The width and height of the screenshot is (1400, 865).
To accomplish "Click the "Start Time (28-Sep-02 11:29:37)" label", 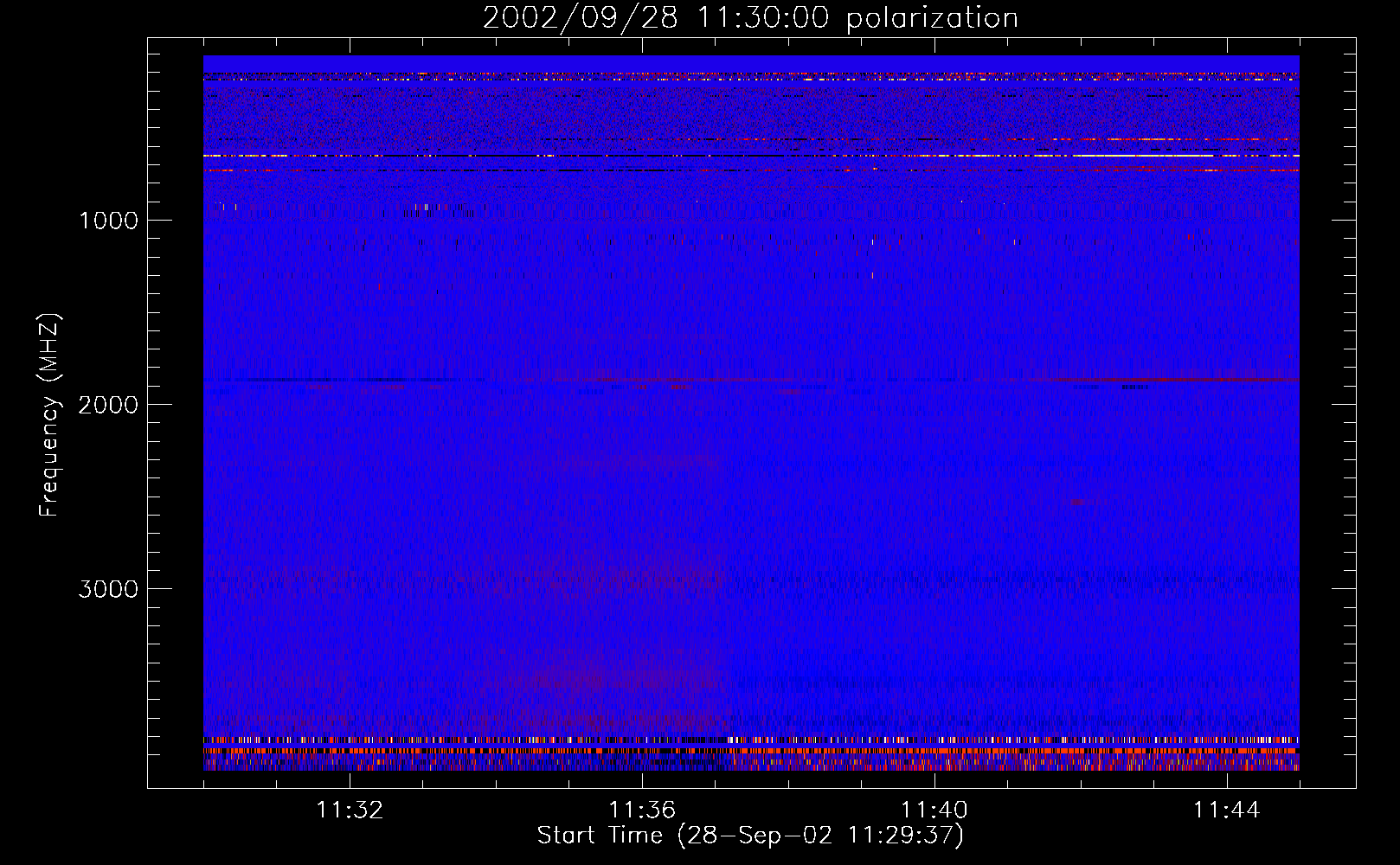I will point(750,836).
